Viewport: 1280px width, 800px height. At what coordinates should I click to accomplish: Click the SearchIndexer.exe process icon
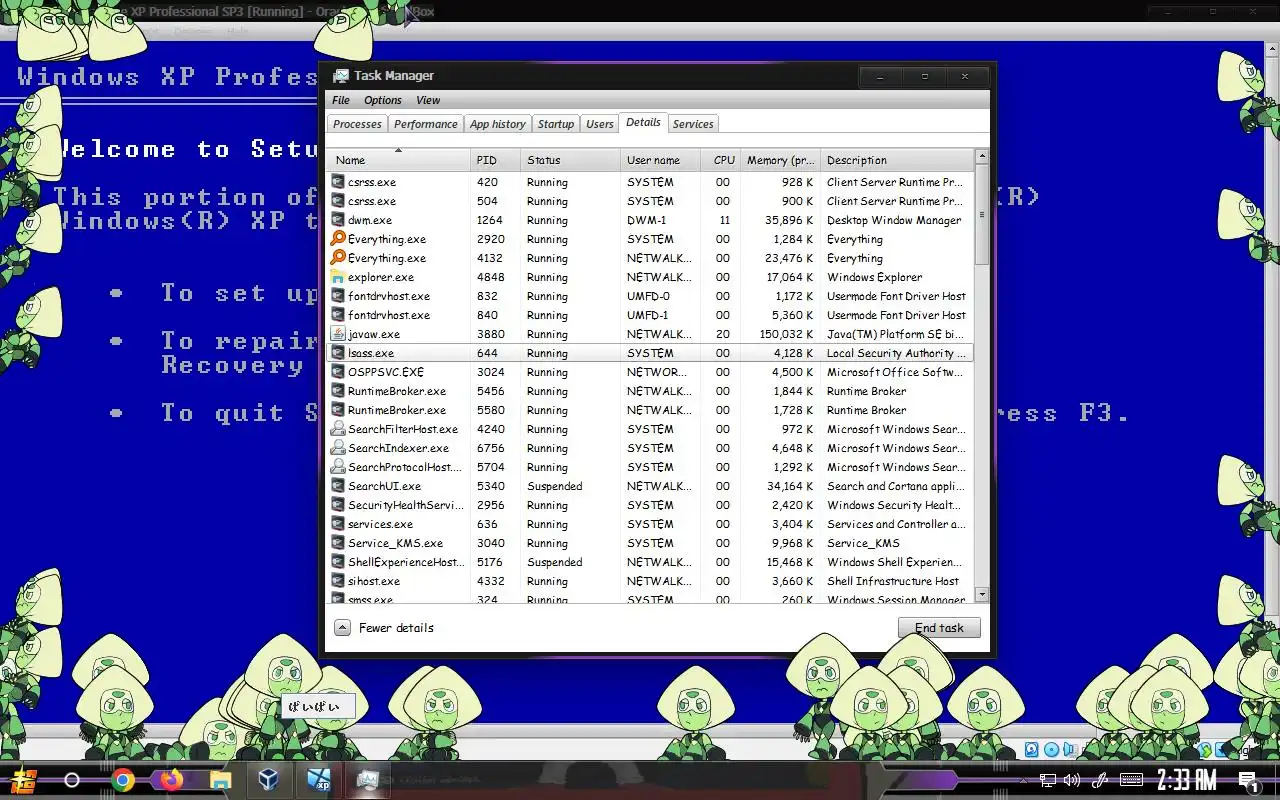(338, 448)
